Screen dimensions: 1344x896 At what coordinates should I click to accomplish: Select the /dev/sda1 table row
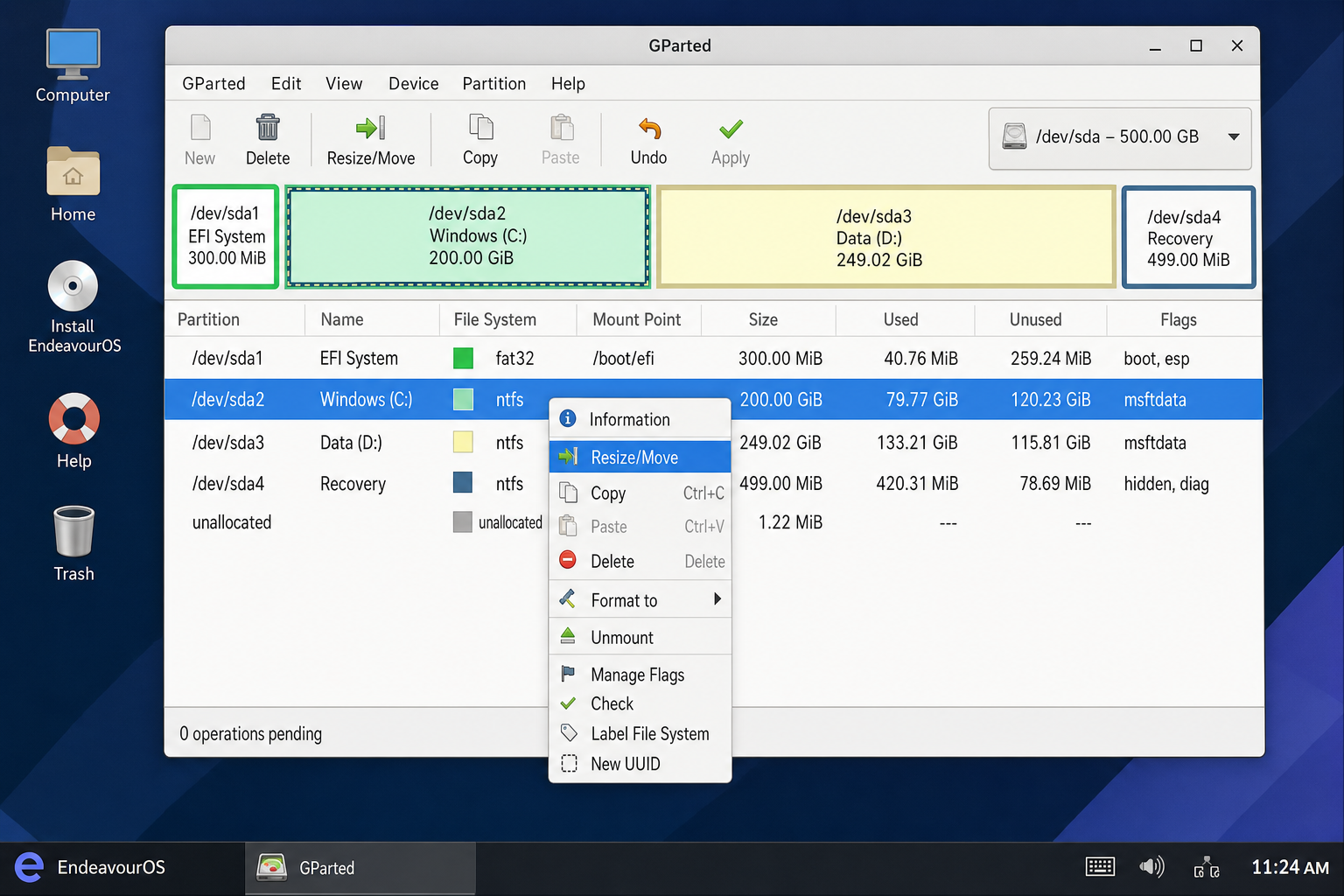713,358
